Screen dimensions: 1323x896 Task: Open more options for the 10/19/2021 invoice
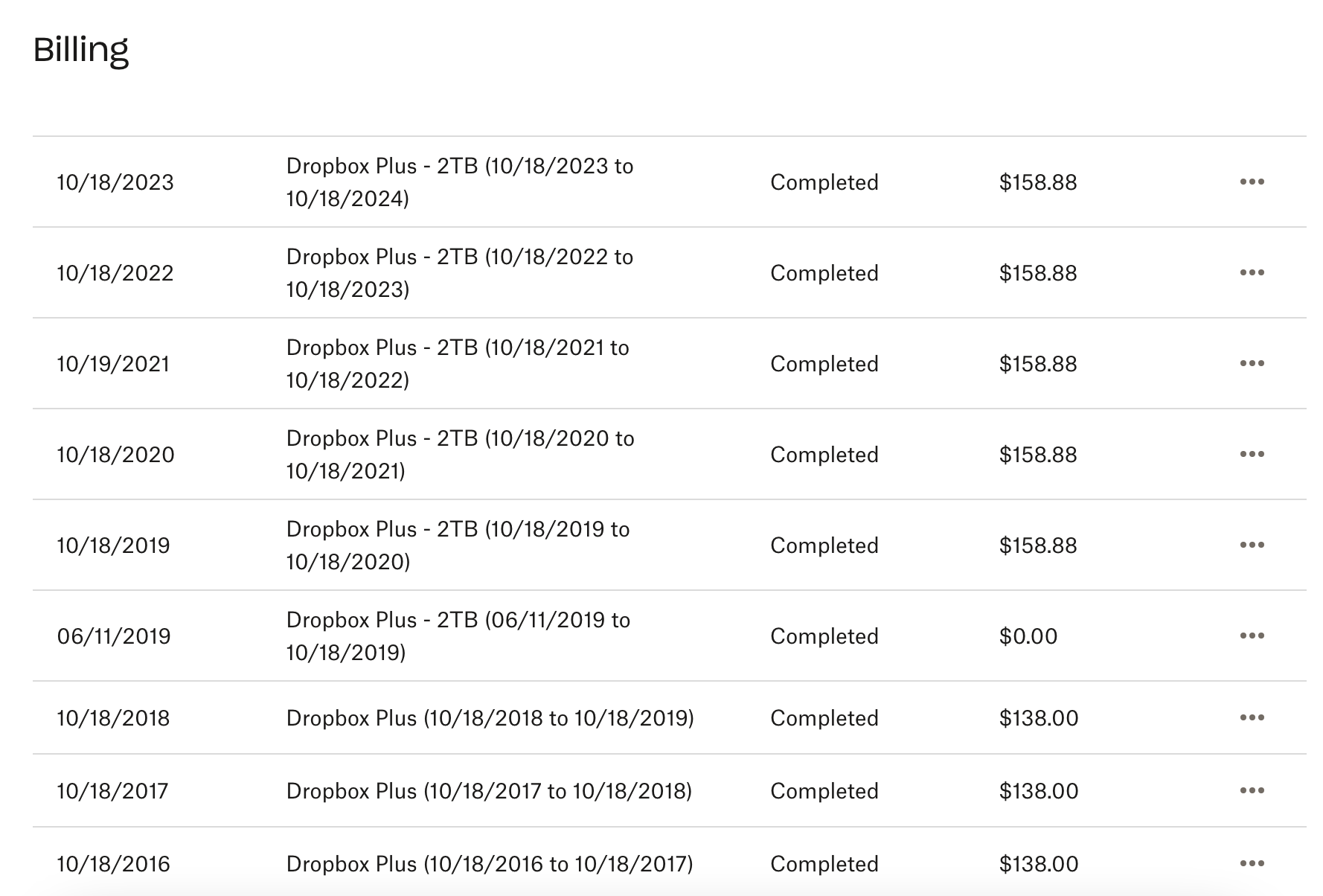[1252, 364]
